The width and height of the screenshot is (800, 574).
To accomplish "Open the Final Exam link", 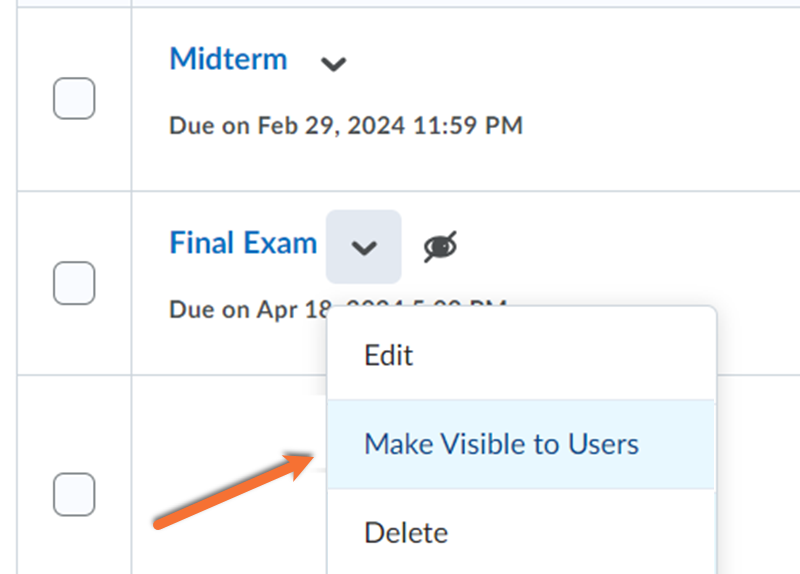I will (x=243, y=243).
